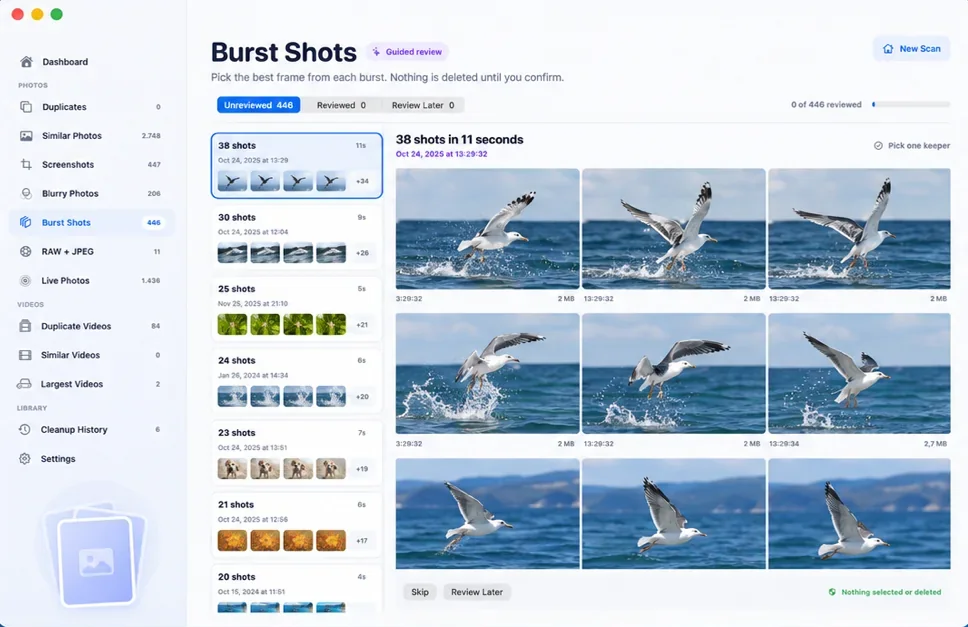The height and width of the screenshot is (627, 968).
Task: Click the +26 badge in 30 shots
Action: coord(362,253)
